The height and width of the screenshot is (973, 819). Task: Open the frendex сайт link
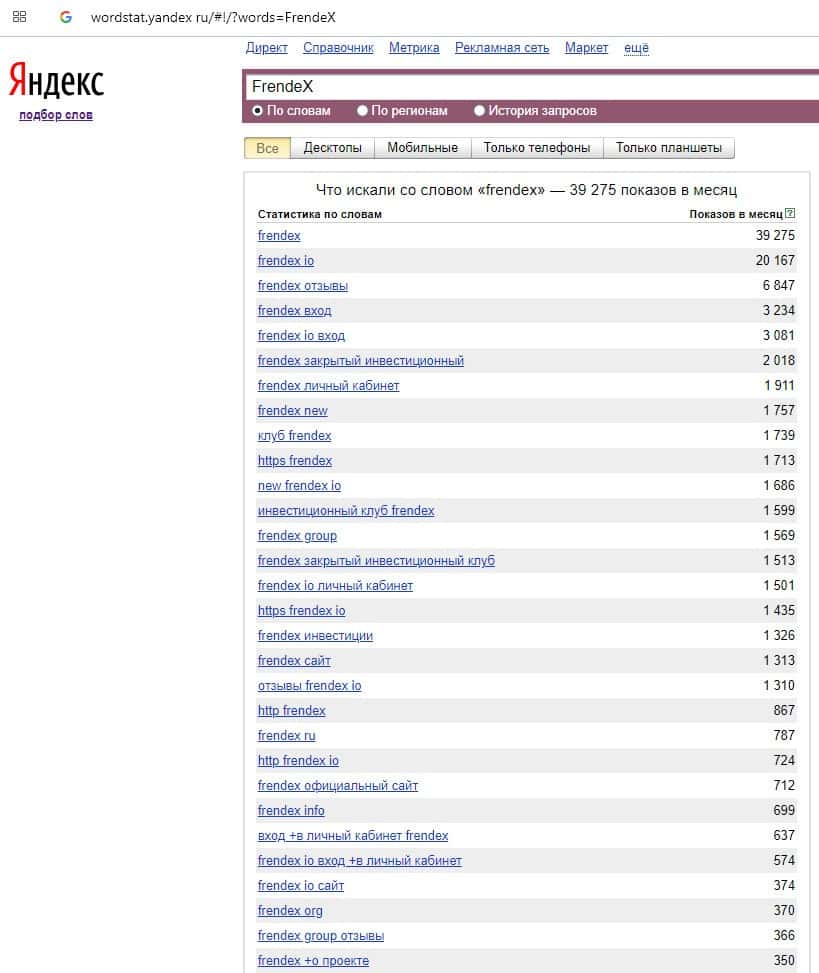tap(294, 660)
